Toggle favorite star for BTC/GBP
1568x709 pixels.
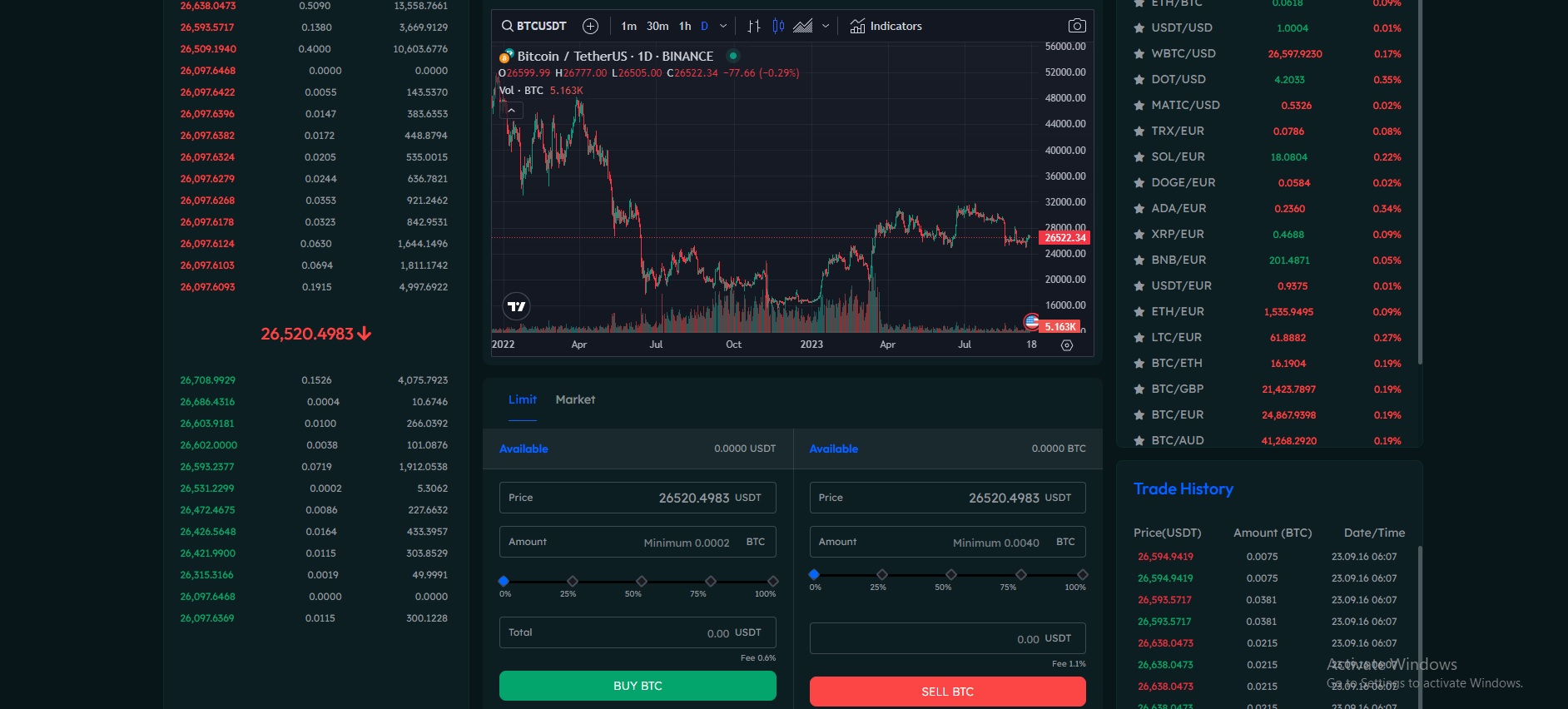coord(1139,389)
